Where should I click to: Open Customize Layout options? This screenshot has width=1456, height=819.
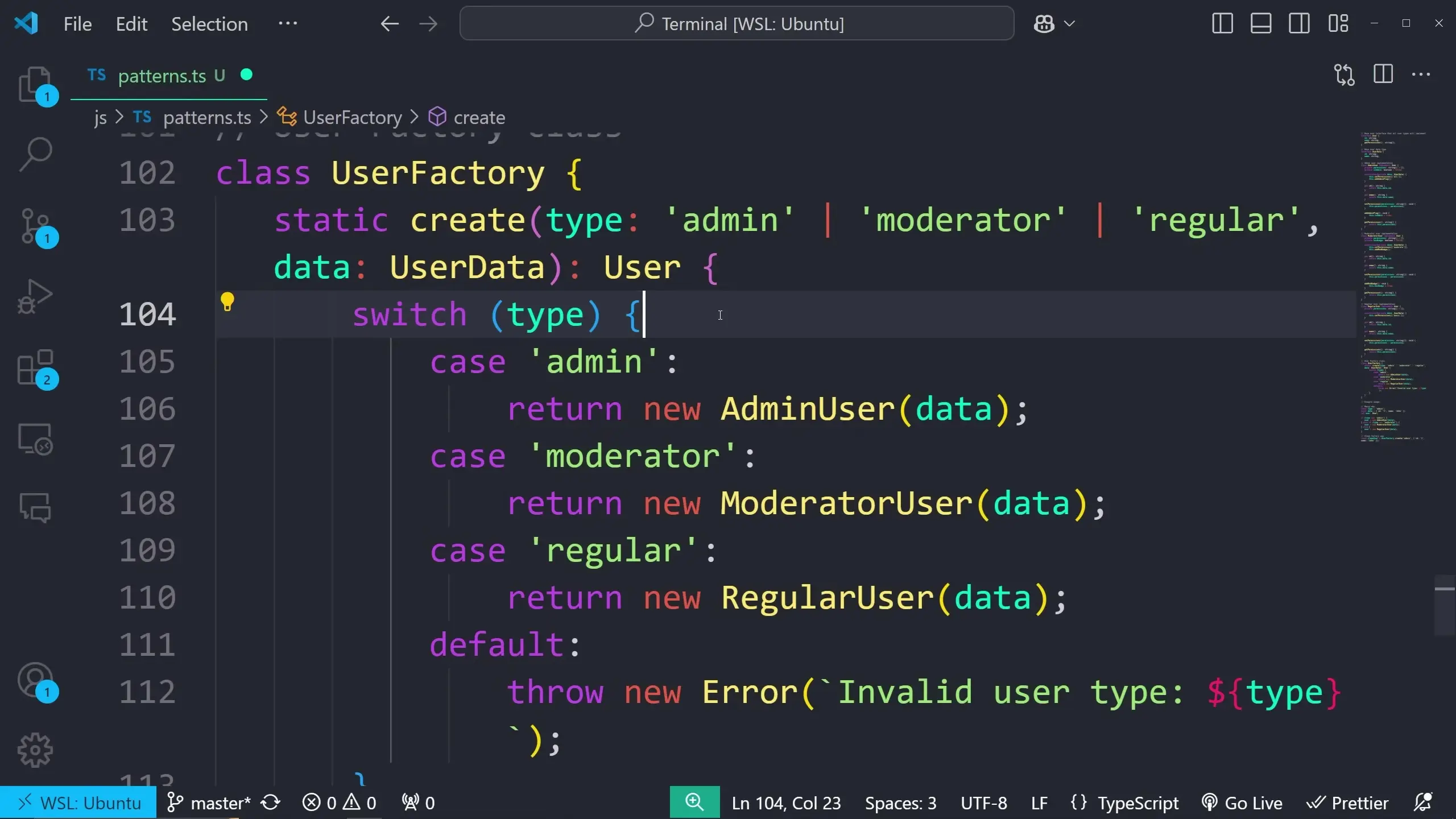point(1338,24)
